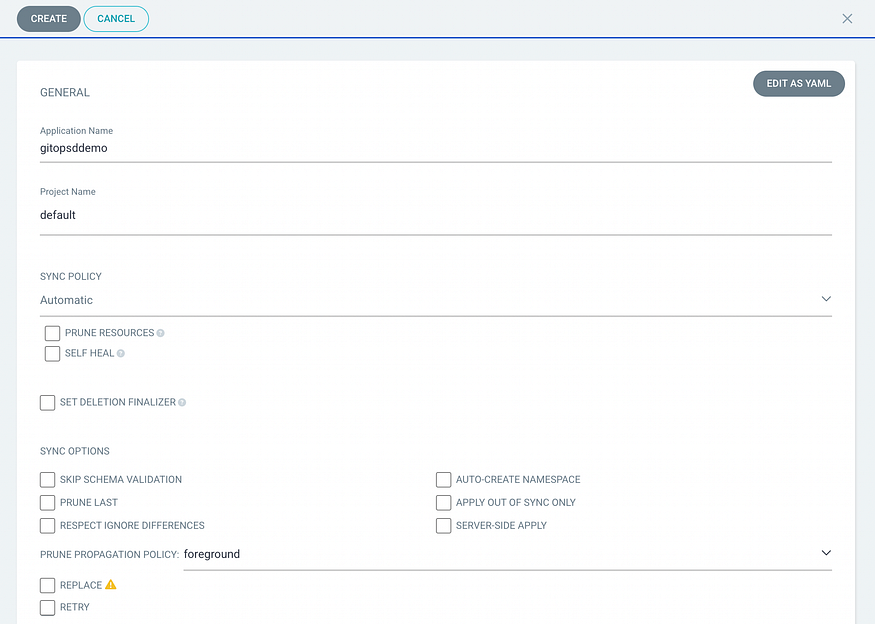Click the SYNC OPTIONS heading text
This screenshot has width=875, height=624.
(75, 451)
